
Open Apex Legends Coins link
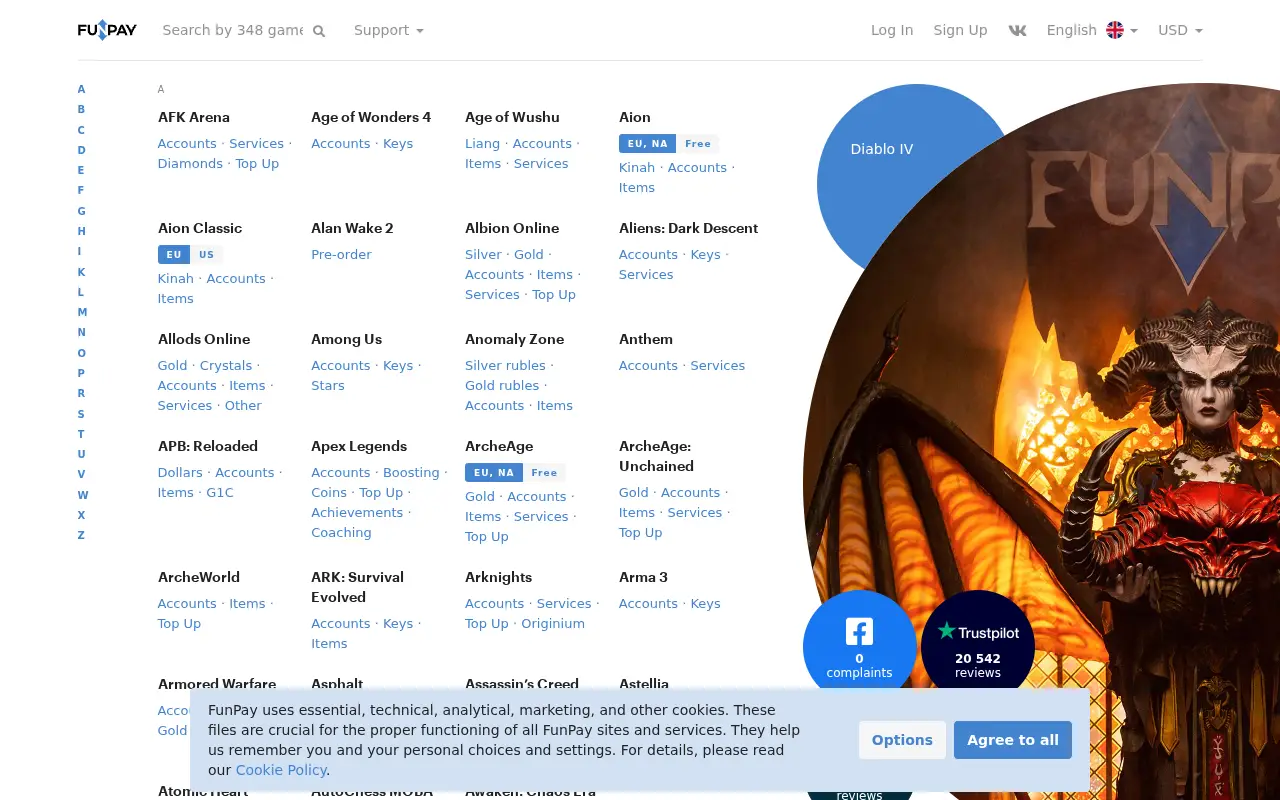(329, 493)
